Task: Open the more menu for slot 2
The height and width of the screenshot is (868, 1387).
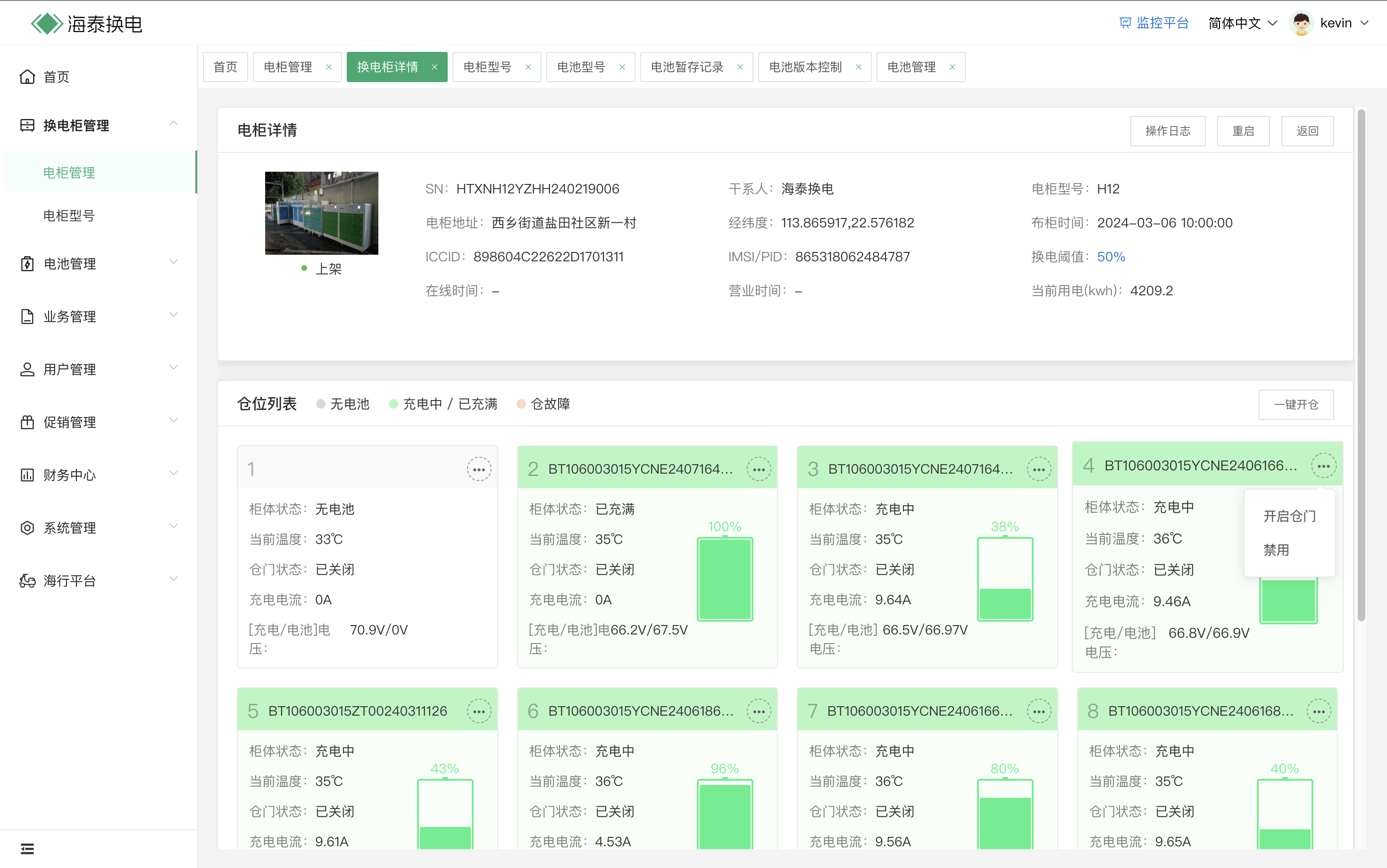Action: (x=759, y=469)
